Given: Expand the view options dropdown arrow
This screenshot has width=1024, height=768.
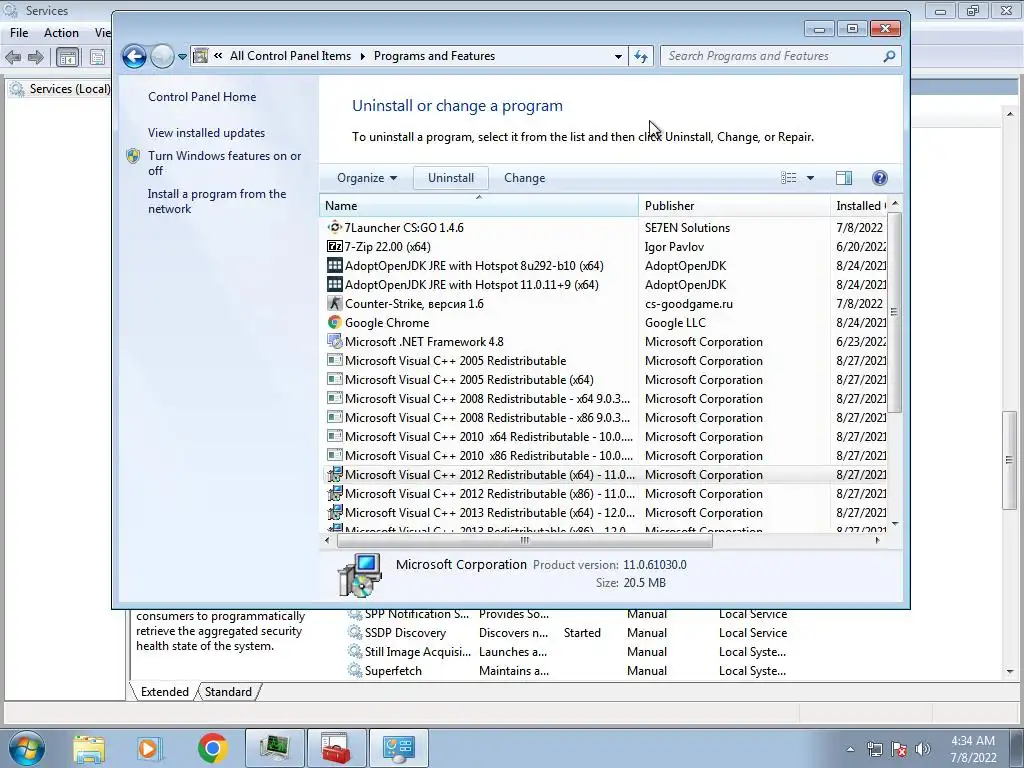Looking at the screenshot, I should pyautogui.click(x=810, y=178).
